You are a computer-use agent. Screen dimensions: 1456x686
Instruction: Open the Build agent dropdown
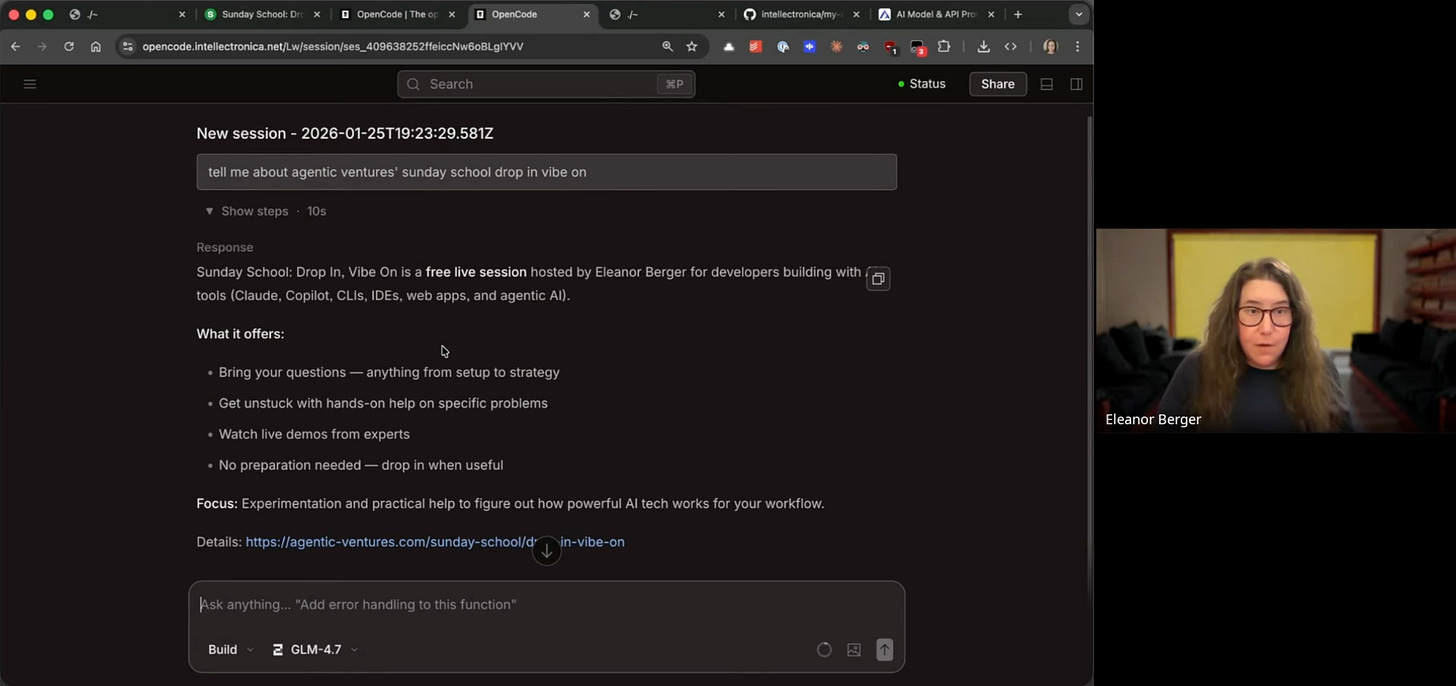(x=230, y=650)
